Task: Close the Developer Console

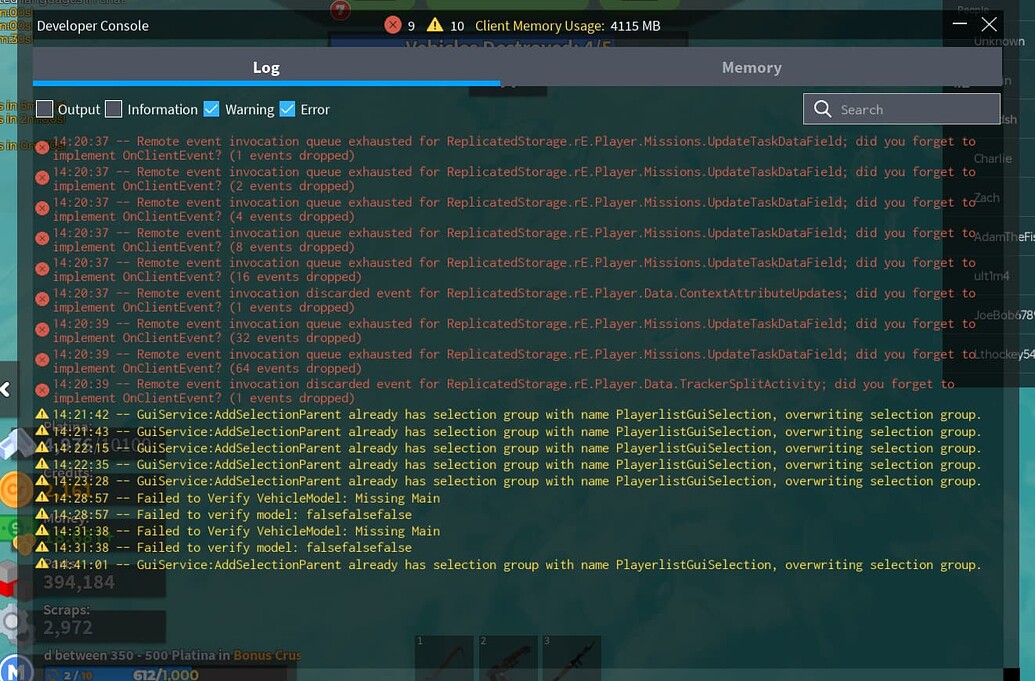Action: pos(989,25)
